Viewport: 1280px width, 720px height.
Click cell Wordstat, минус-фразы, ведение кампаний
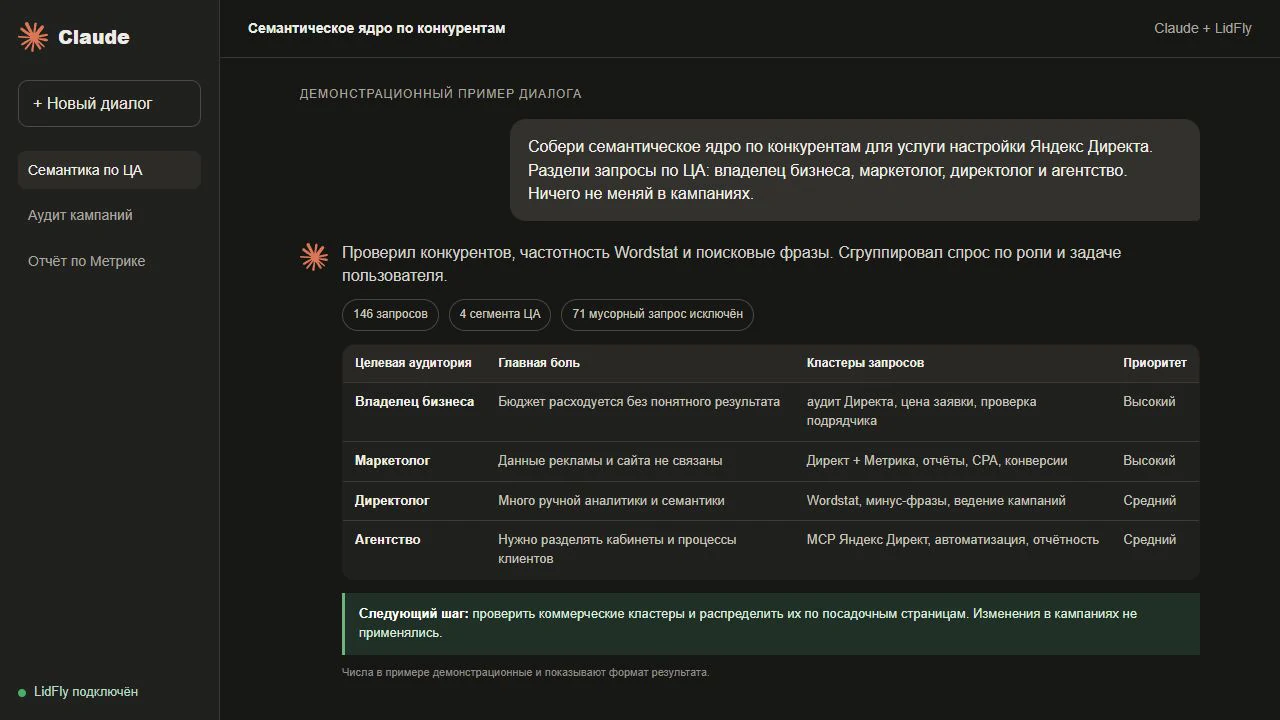936,500
